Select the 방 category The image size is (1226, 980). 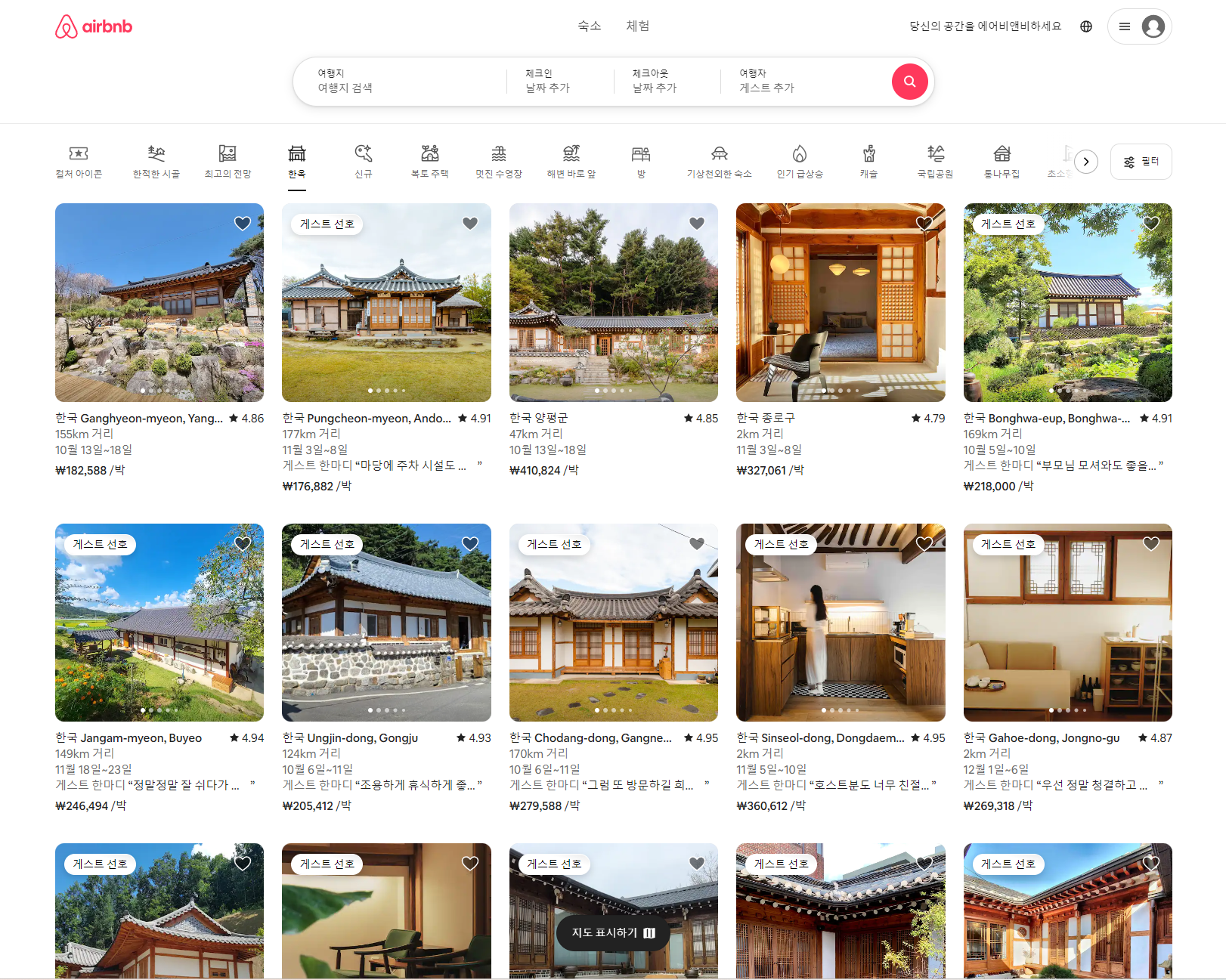coord(641,162)
